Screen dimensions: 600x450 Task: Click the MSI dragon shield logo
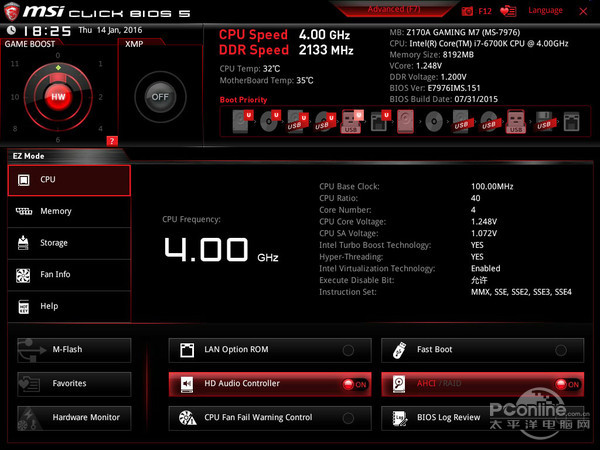[11, 11]
